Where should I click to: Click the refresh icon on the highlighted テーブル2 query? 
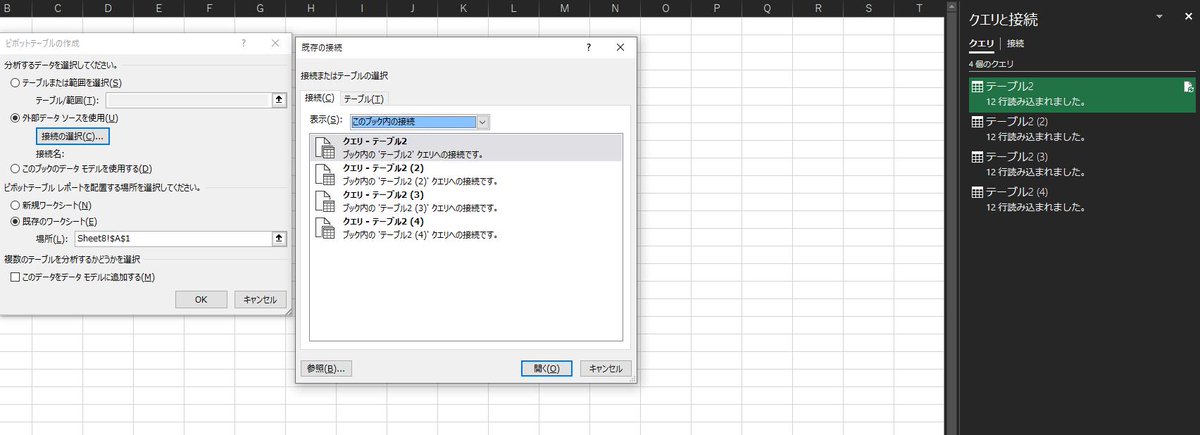click(1188, 88)
